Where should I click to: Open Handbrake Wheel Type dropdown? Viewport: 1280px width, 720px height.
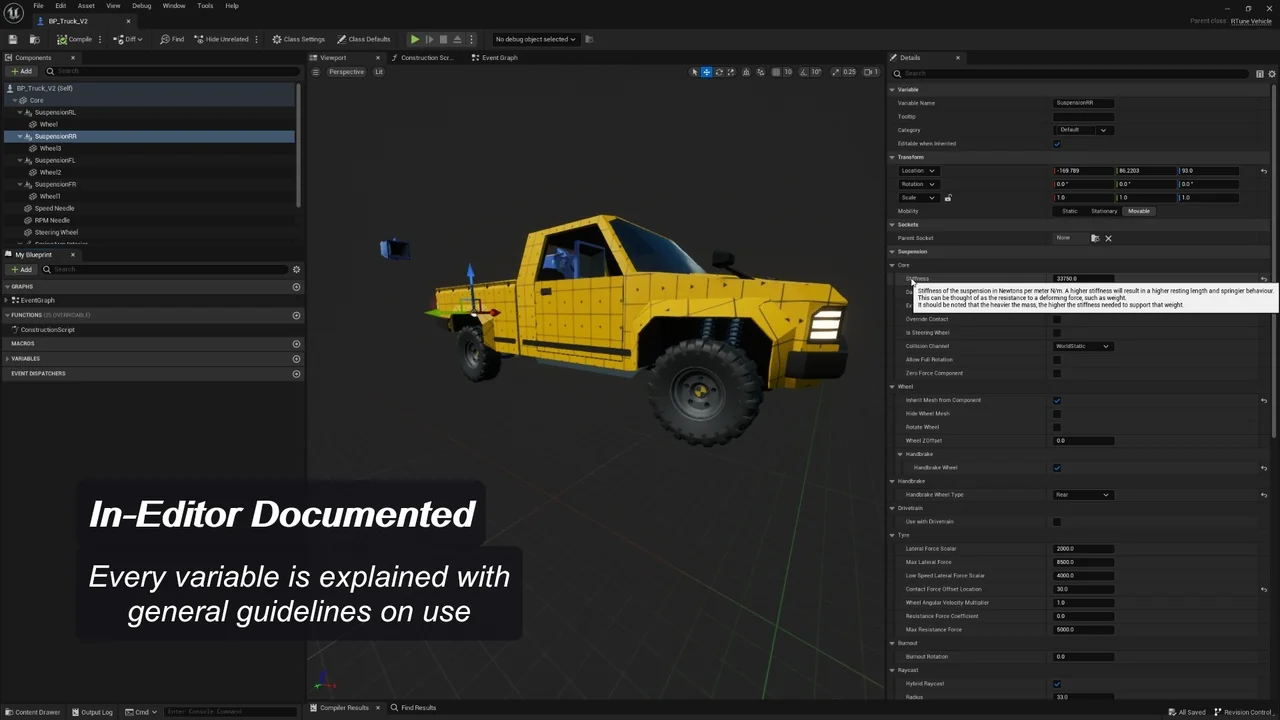1083,495
